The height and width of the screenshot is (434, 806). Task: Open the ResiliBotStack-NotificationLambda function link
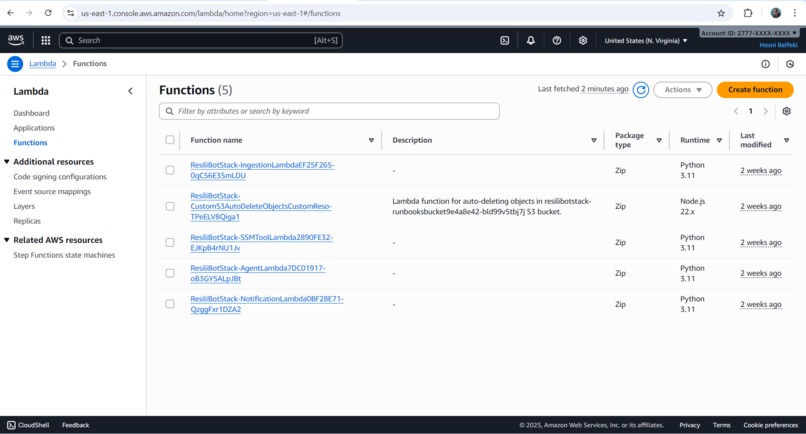267,304
